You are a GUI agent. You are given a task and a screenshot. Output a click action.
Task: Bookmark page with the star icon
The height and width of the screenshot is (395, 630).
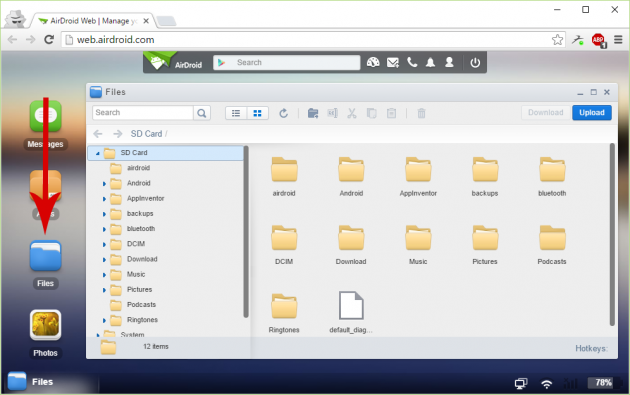(557, 39)
